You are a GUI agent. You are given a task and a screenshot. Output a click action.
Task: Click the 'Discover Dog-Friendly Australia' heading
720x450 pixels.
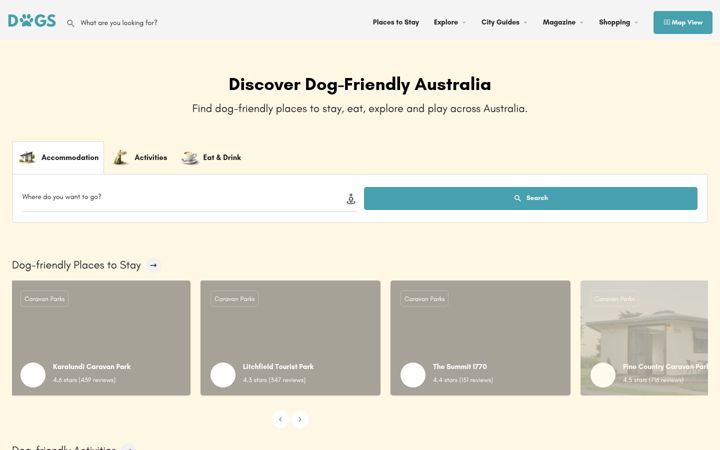point(360,84)
